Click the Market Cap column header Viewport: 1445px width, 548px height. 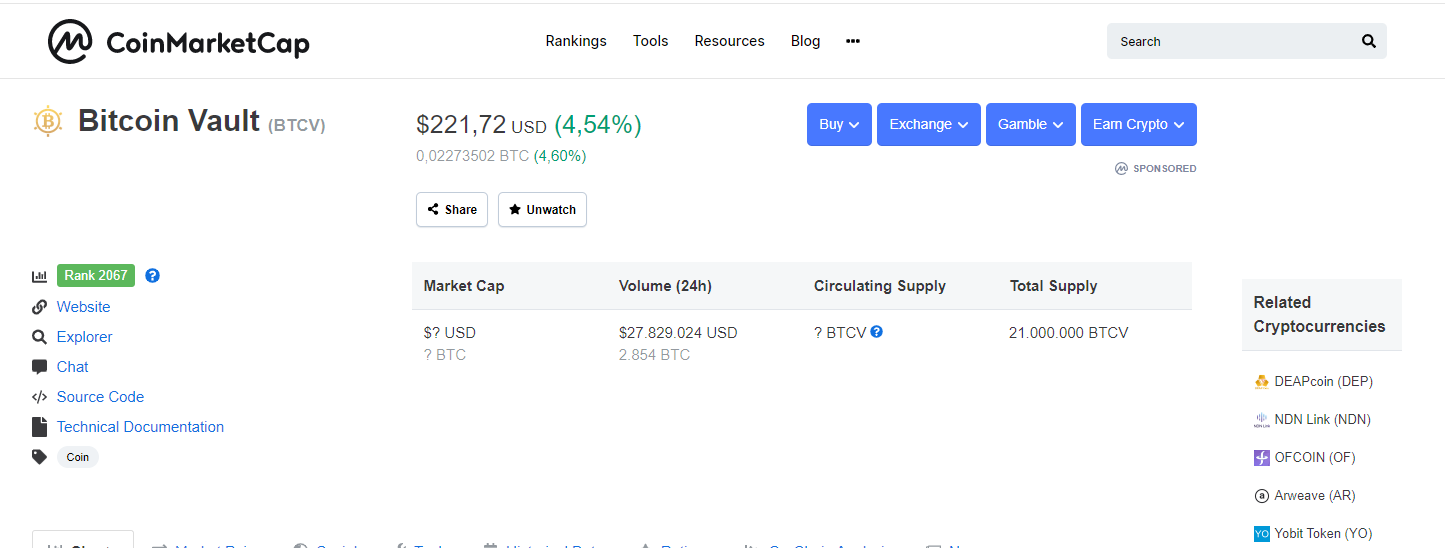point(464,286)
